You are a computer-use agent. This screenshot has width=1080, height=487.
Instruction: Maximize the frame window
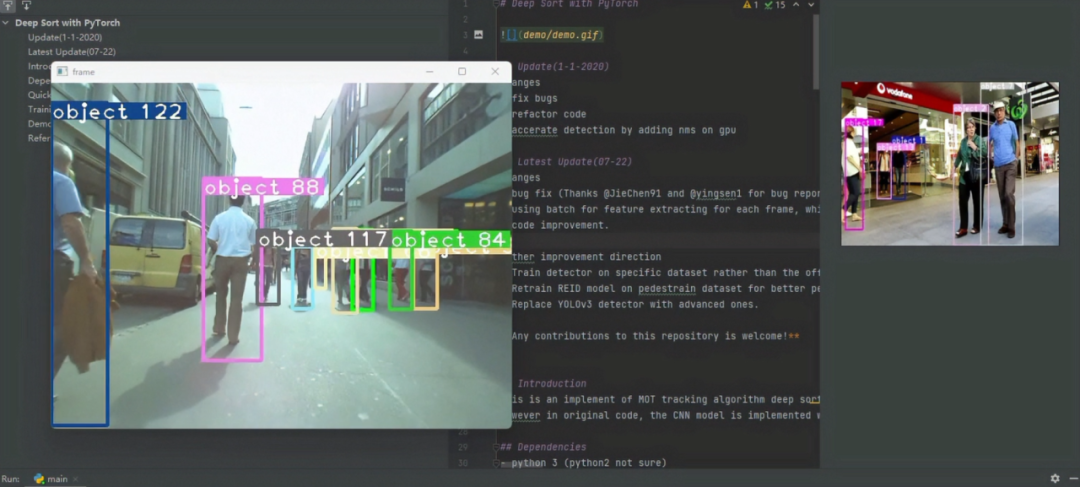tap(462, 72)
